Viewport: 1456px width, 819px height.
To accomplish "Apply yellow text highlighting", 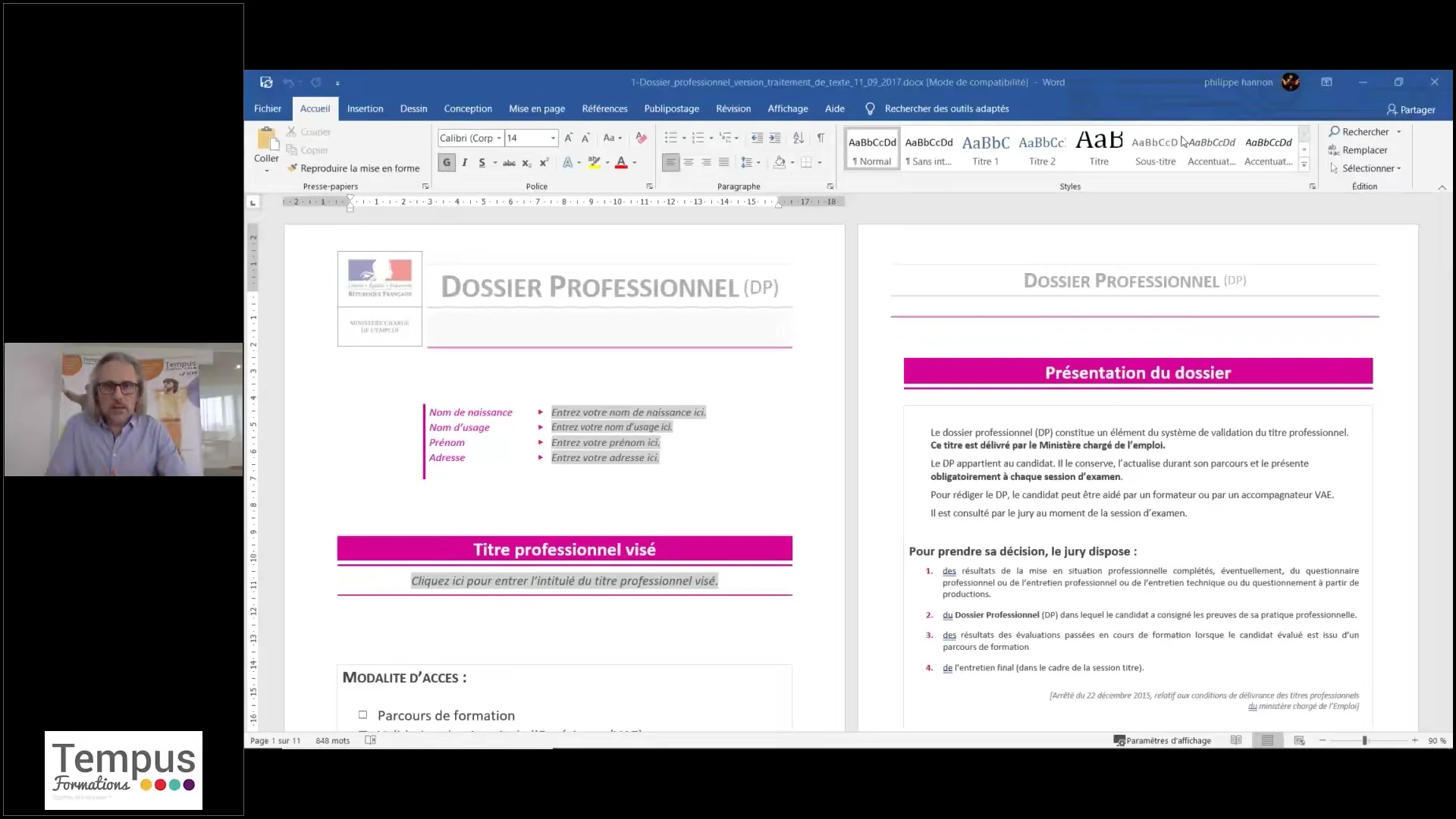I will [595, 162].
